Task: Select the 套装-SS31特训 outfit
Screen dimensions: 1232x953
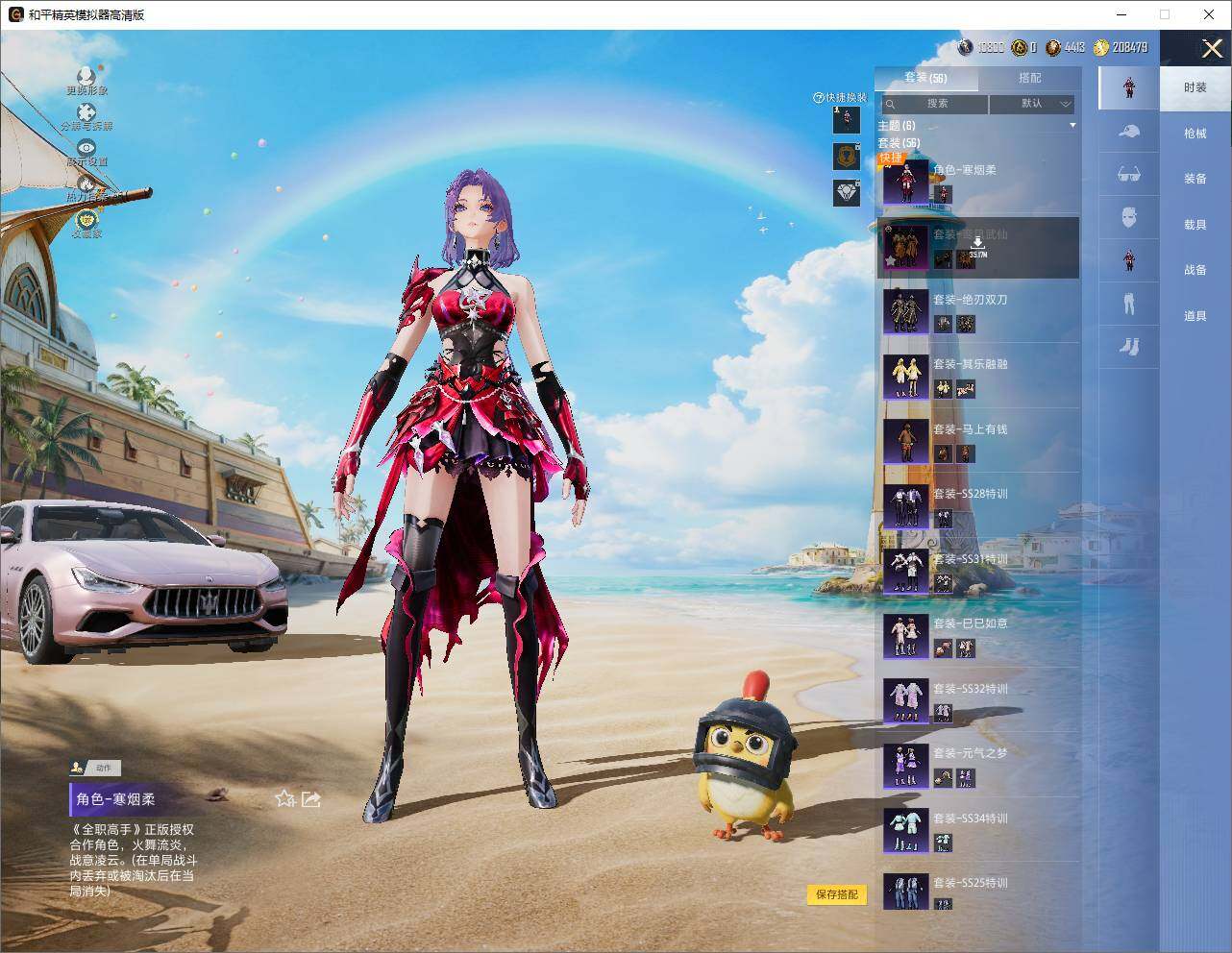Action: coord(978,571)
